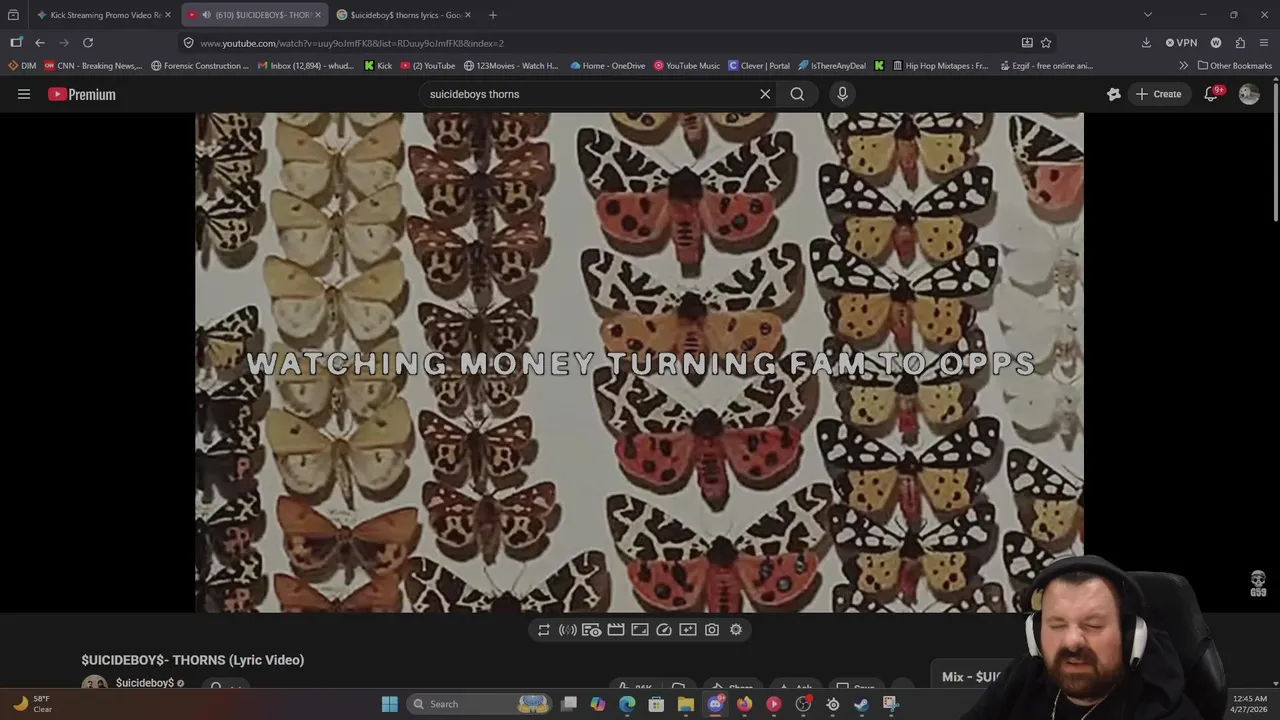Open the Clever | Portal bookmark
The image size is (1280, 720).
click(759, 66)
